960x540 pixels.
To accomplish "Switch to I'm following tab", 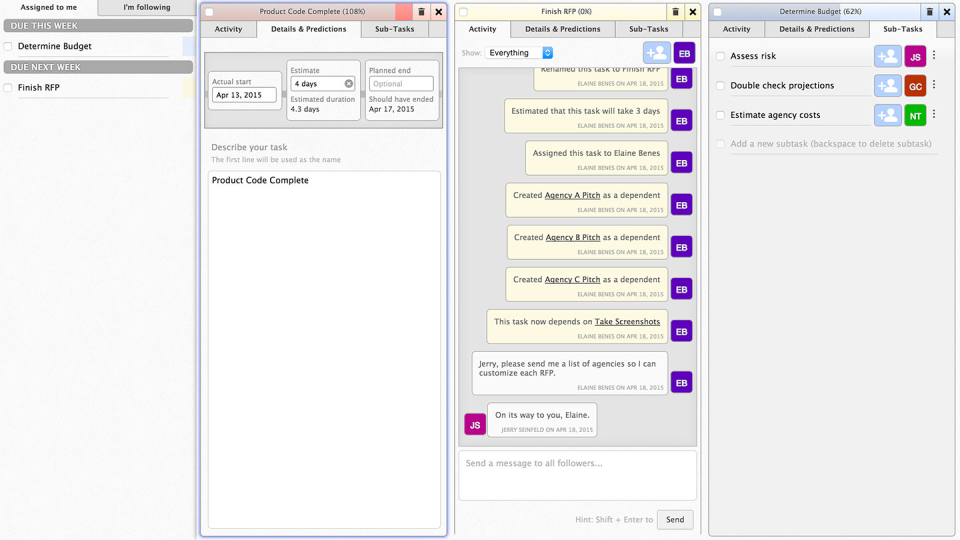I will (147, 7).
